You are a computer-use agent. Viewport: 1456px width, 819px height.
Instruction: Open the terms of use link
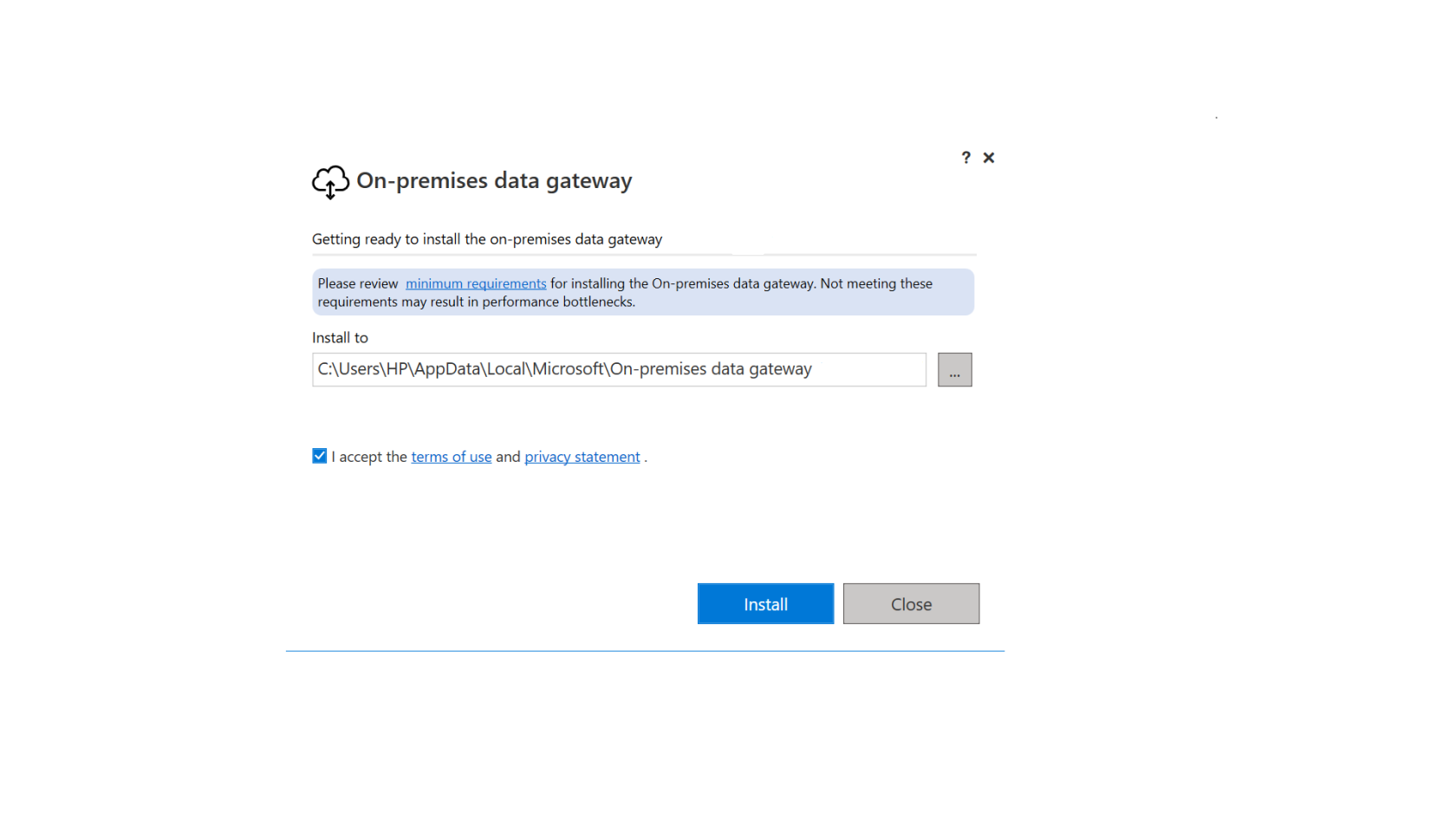(452, 457)
